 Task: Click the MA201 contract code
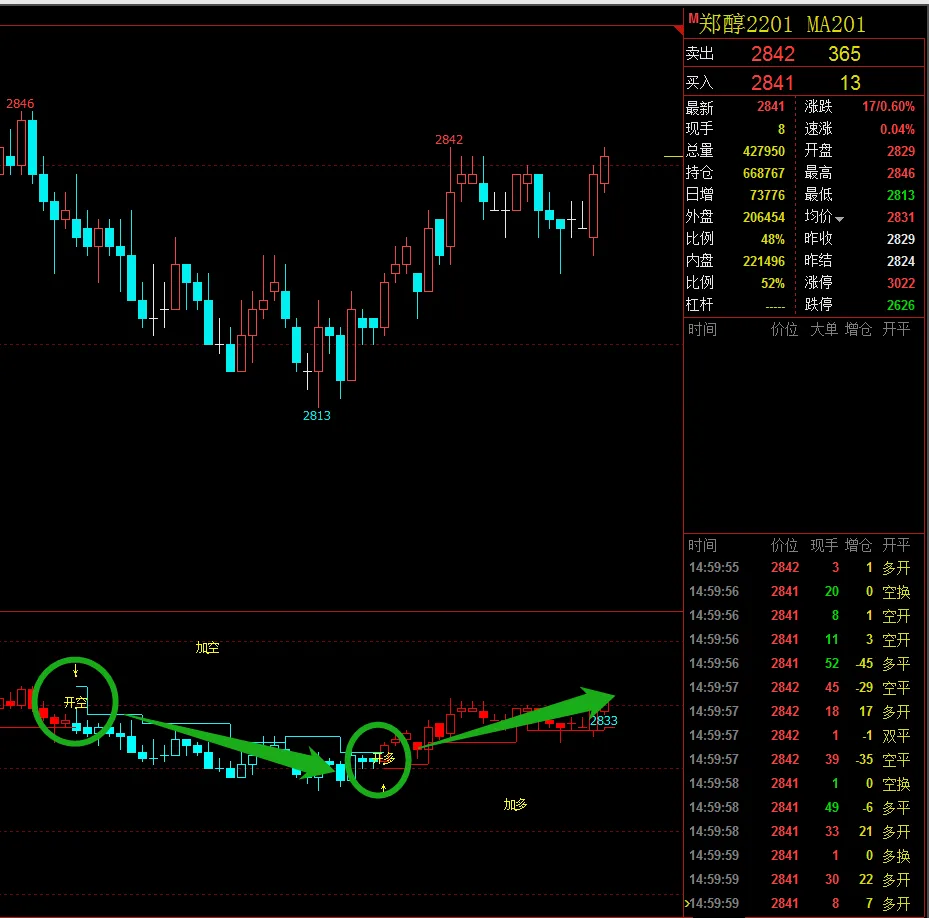click(x=836, y=24)
